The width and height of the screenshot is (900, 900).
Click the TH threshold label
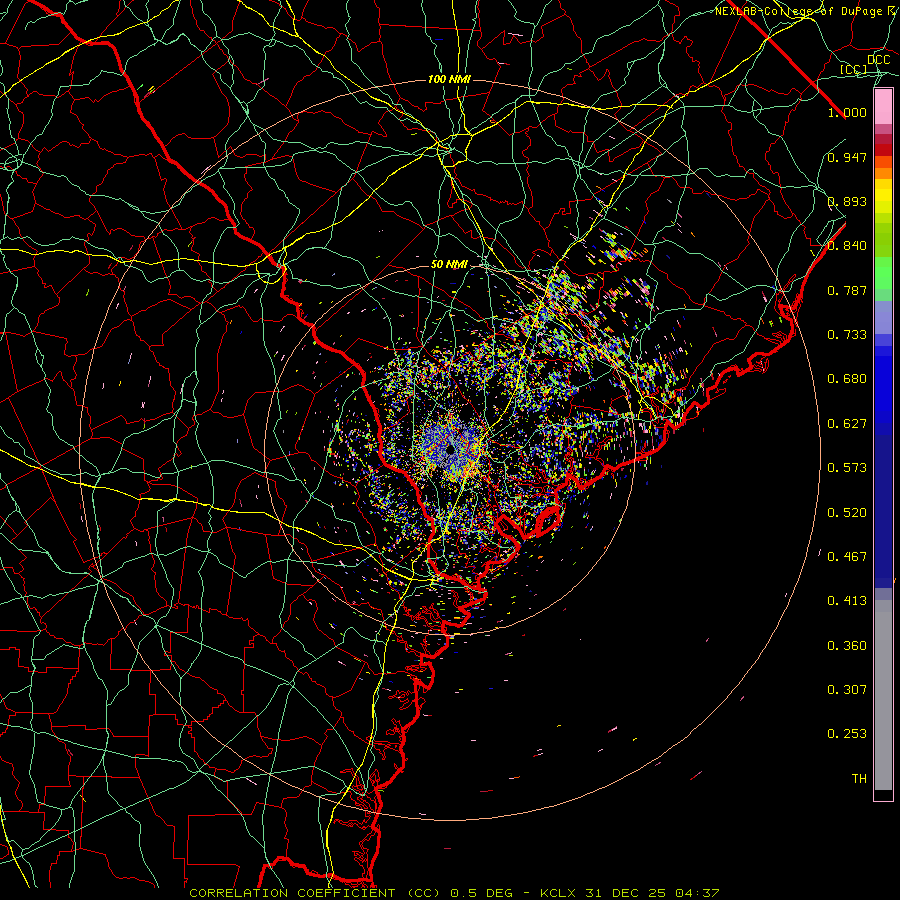click(859, 779)
